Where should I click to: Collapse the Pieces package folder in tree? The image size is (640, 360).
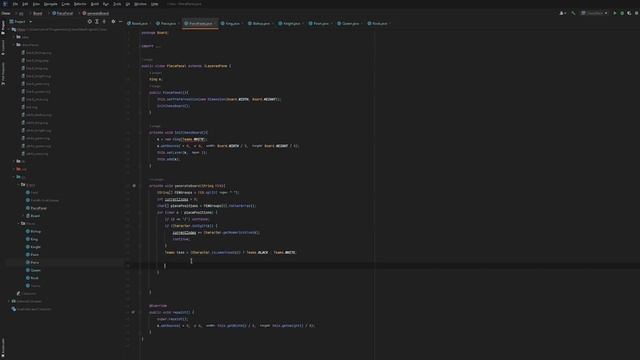[x=18, y=224]
